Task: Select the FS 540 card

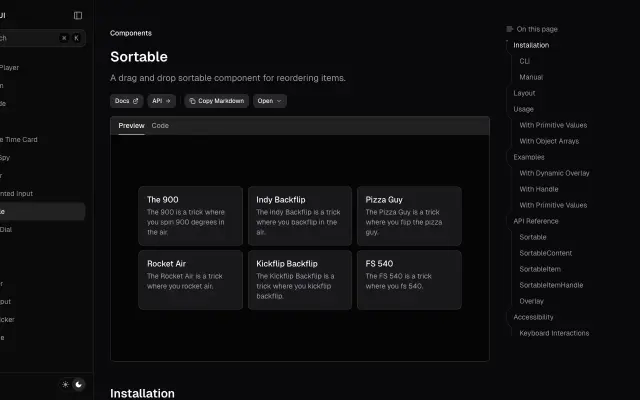Action: coord(409,280)
